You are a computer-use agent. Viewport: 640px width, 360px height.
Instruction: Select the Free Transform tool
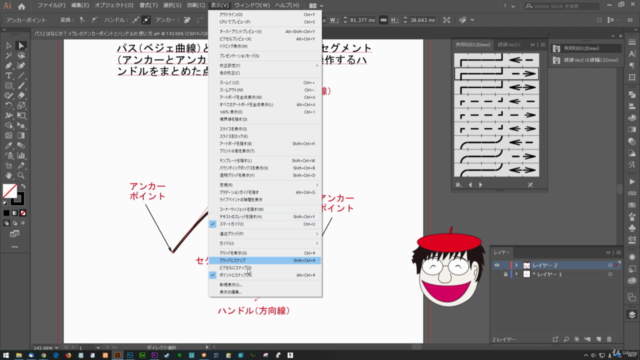pyautogui.click(x=21, y=116)
